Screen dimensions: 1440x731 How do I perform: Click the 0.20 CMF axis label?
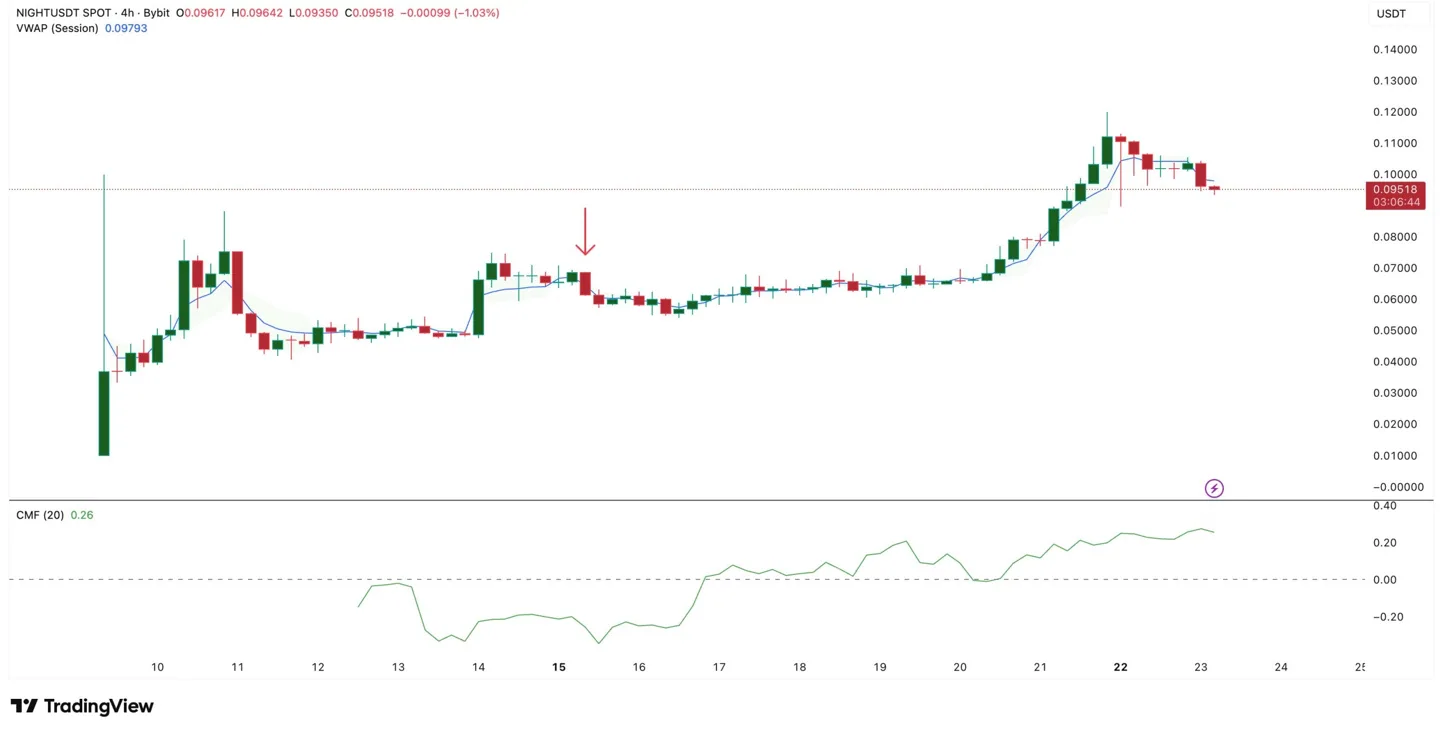pos(1384,543)
